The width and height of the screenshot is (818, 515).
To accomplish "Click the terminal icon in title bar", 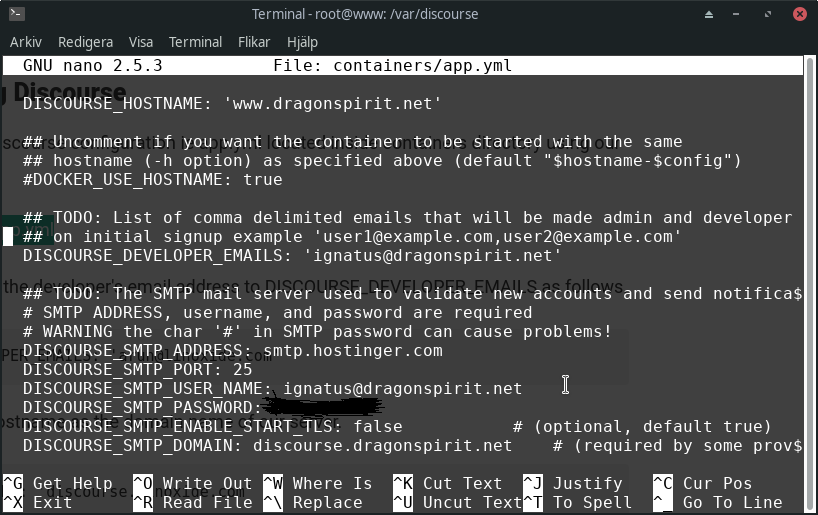I will click(x=17, y=14).
